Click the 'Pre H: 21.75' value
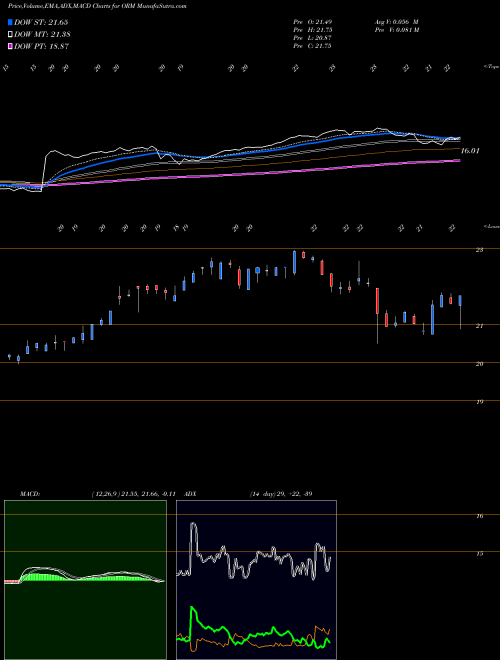This screenshot has height=660, width=500. click(312, 30)
